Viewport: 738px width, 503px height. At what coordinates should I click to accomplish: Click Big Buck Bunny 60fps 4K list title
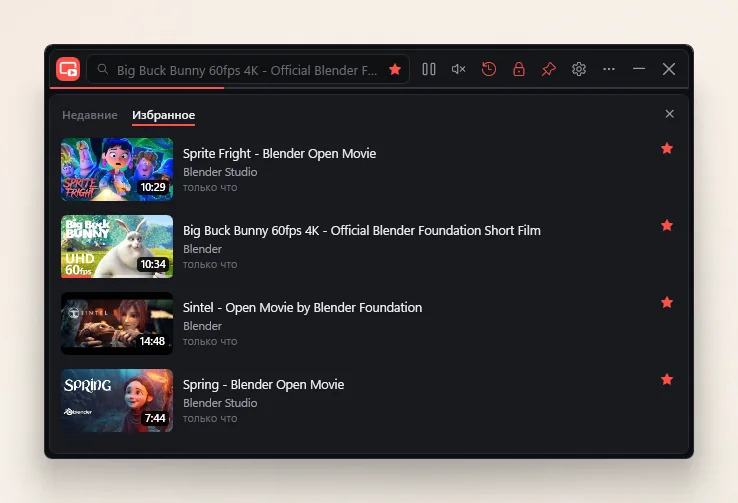pyautogui.click(x=361, y=231)
